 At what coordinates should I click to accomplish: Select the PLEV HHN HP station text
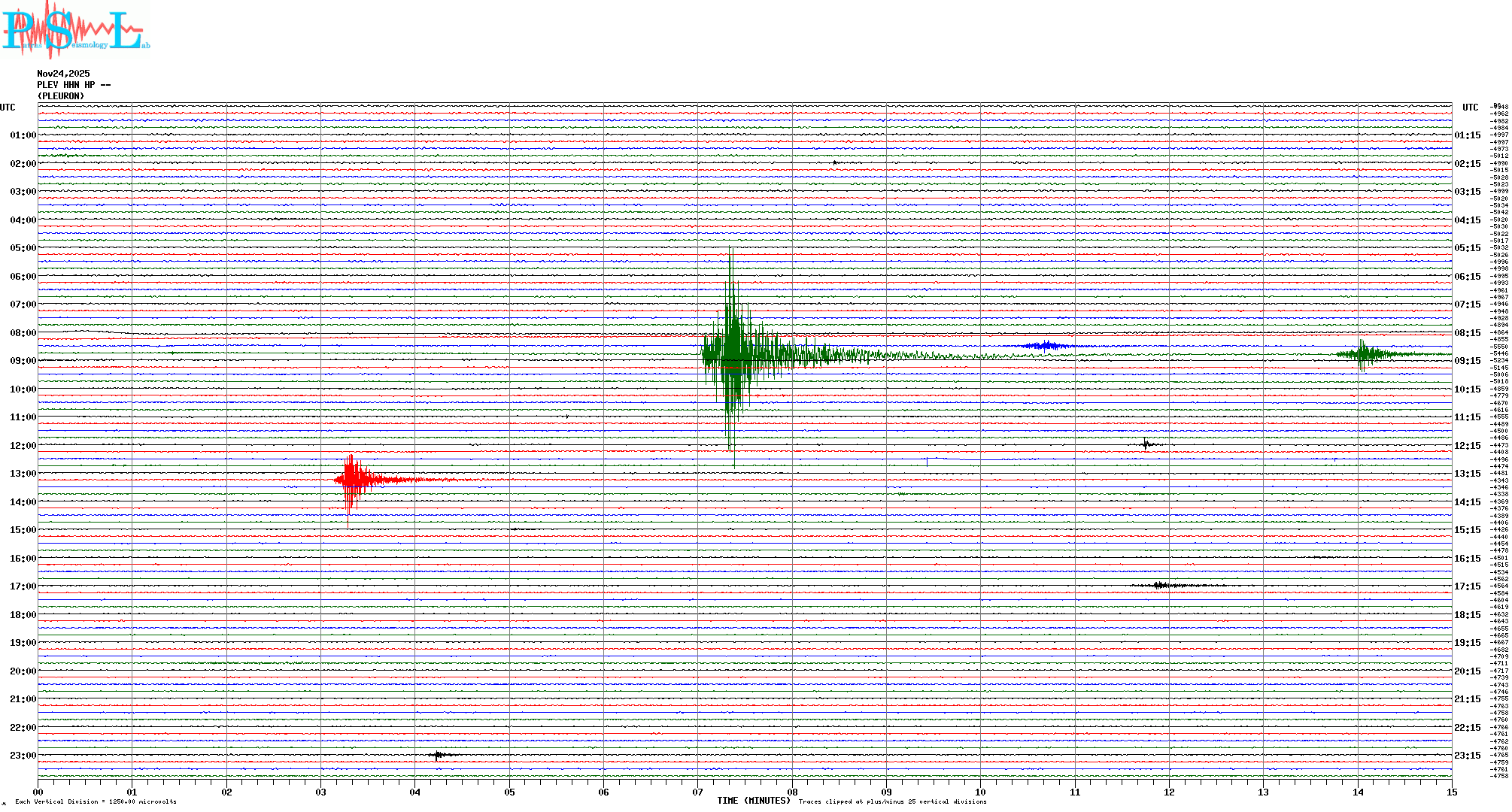coord(73,85)
